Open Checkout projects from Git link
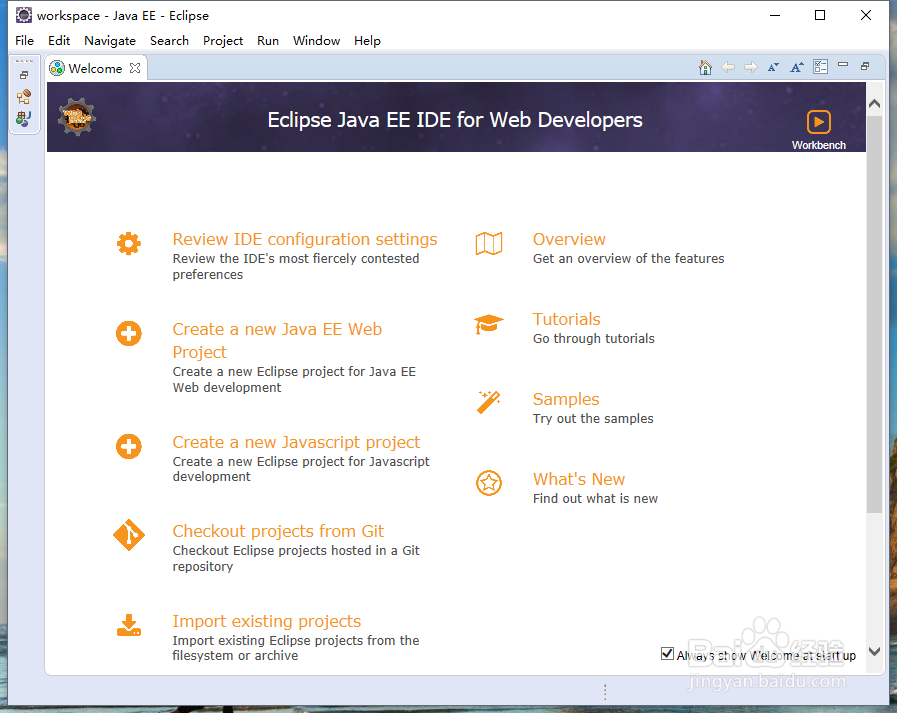 point(278,532)
